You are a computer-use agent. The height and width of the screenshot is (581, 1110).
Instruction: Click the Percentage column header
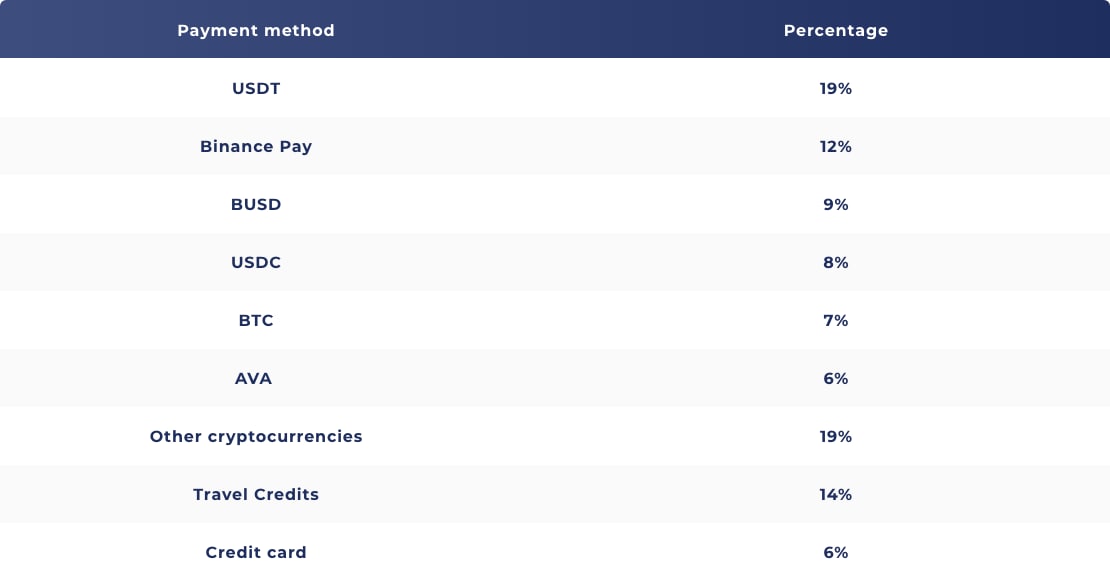pos(835,30)
